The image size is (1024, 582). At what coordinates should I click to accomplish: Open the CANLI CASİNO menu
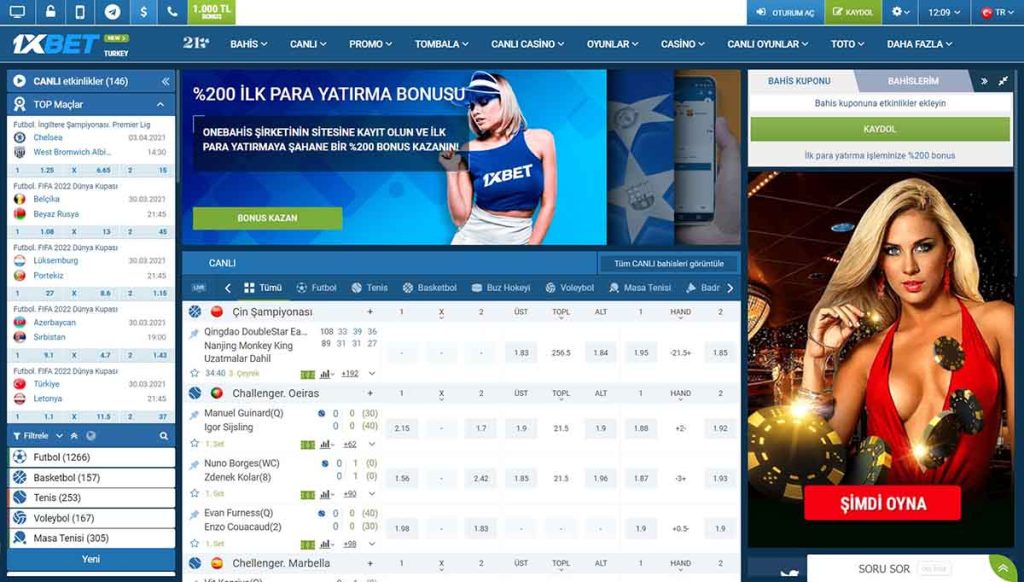[x=528, y=44]
